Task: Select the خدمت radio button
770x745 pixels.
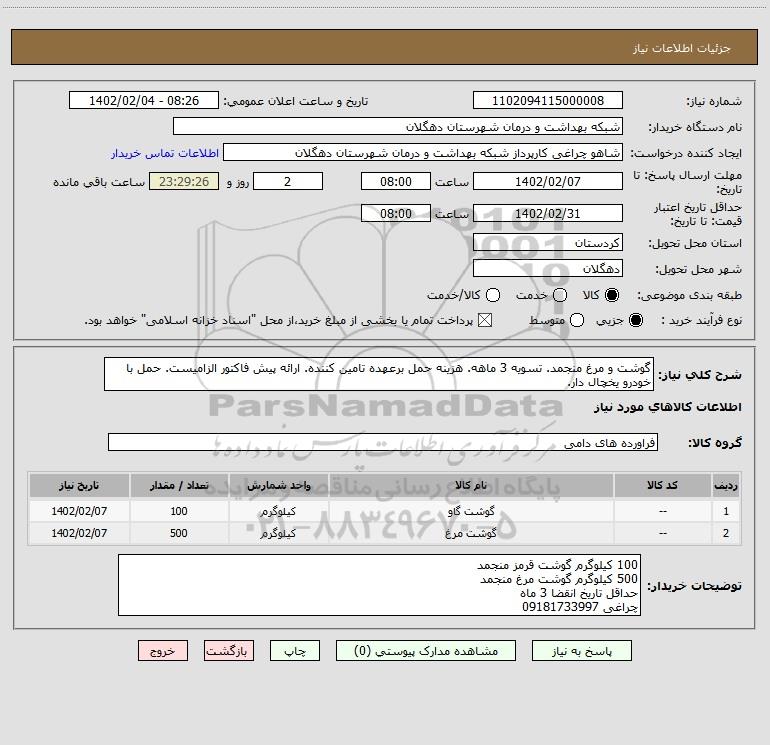Action: click(560, 295)
